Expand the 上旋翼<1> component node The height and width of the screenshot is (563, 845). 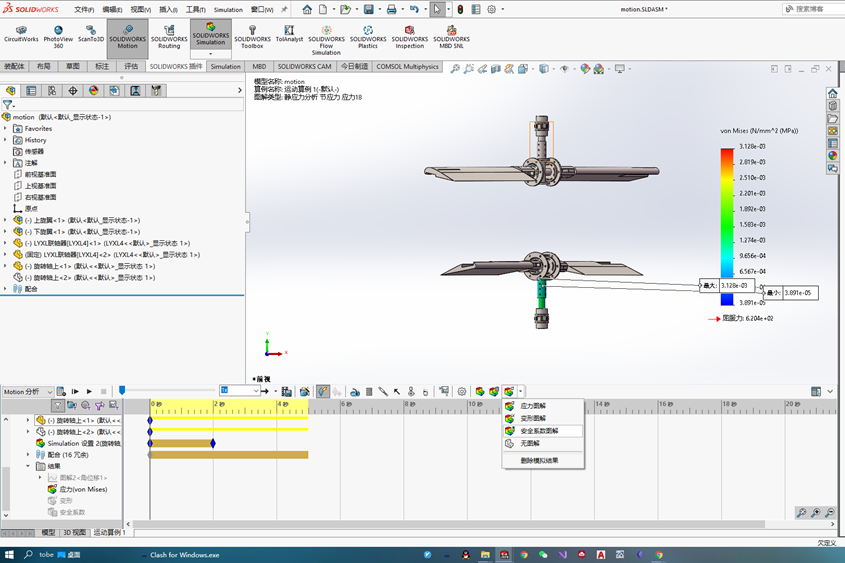(x=5, y=220)
